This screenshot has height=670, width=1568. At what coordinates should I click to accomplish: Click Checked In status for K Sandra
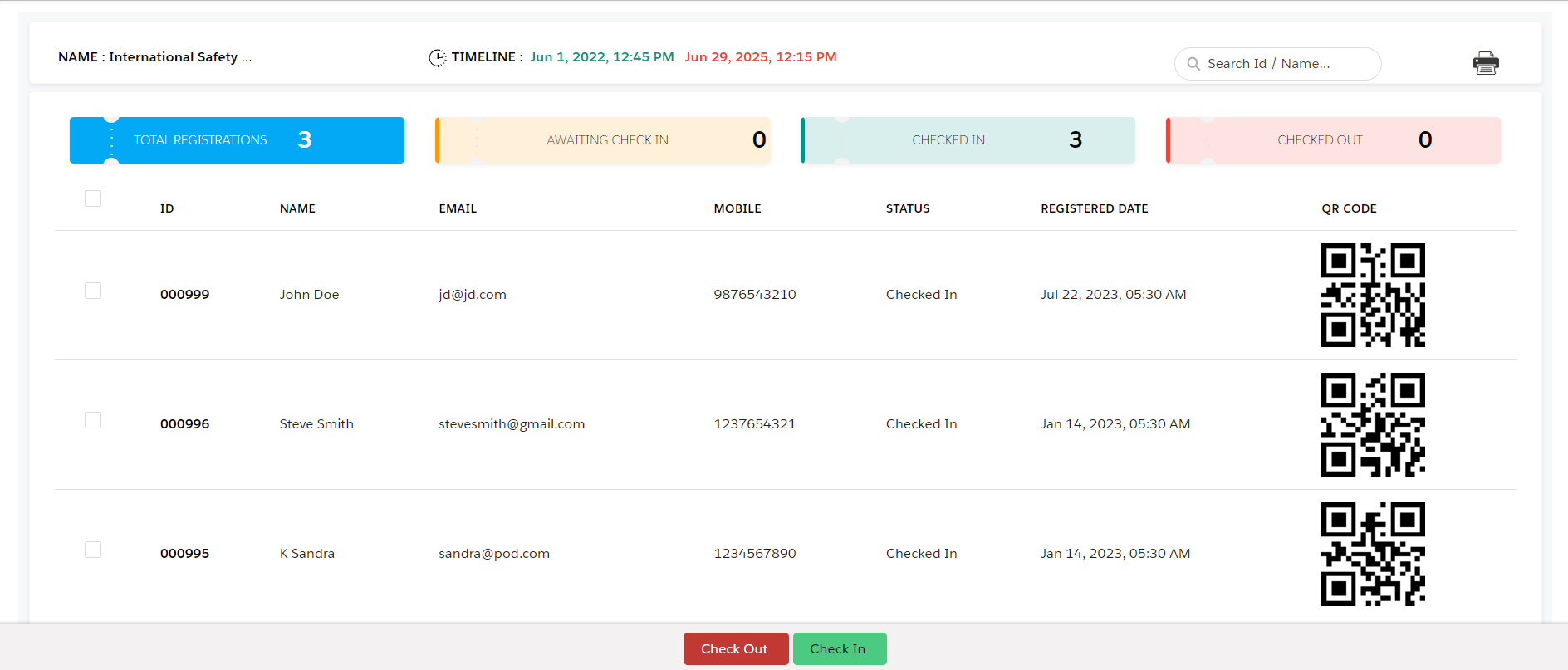(x=922, y=554)
